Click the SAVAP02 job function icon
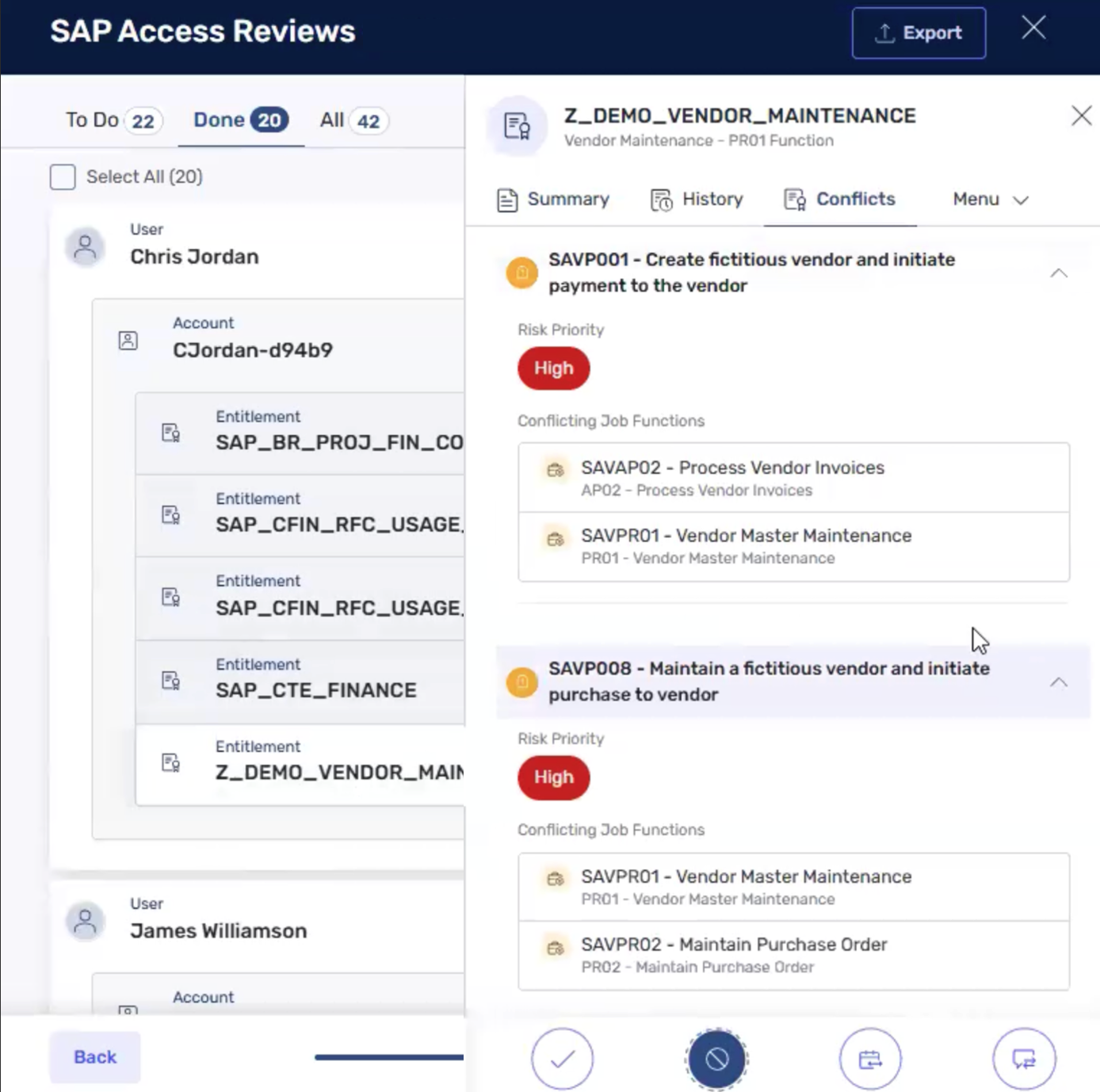 tap(556, 470)
